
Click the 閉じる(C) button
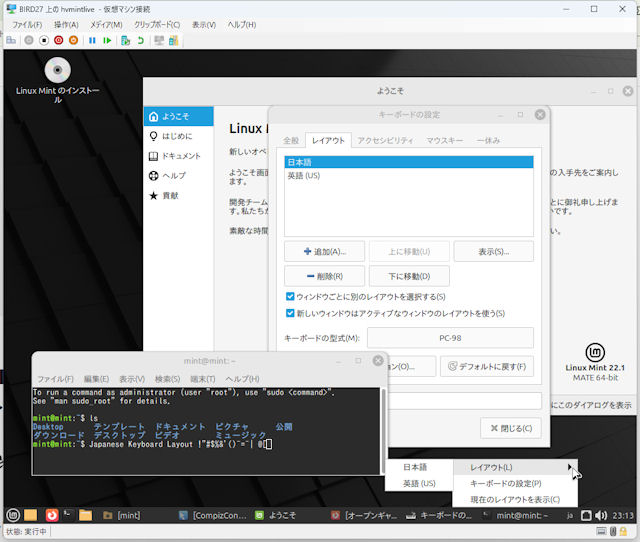point(511,428)
